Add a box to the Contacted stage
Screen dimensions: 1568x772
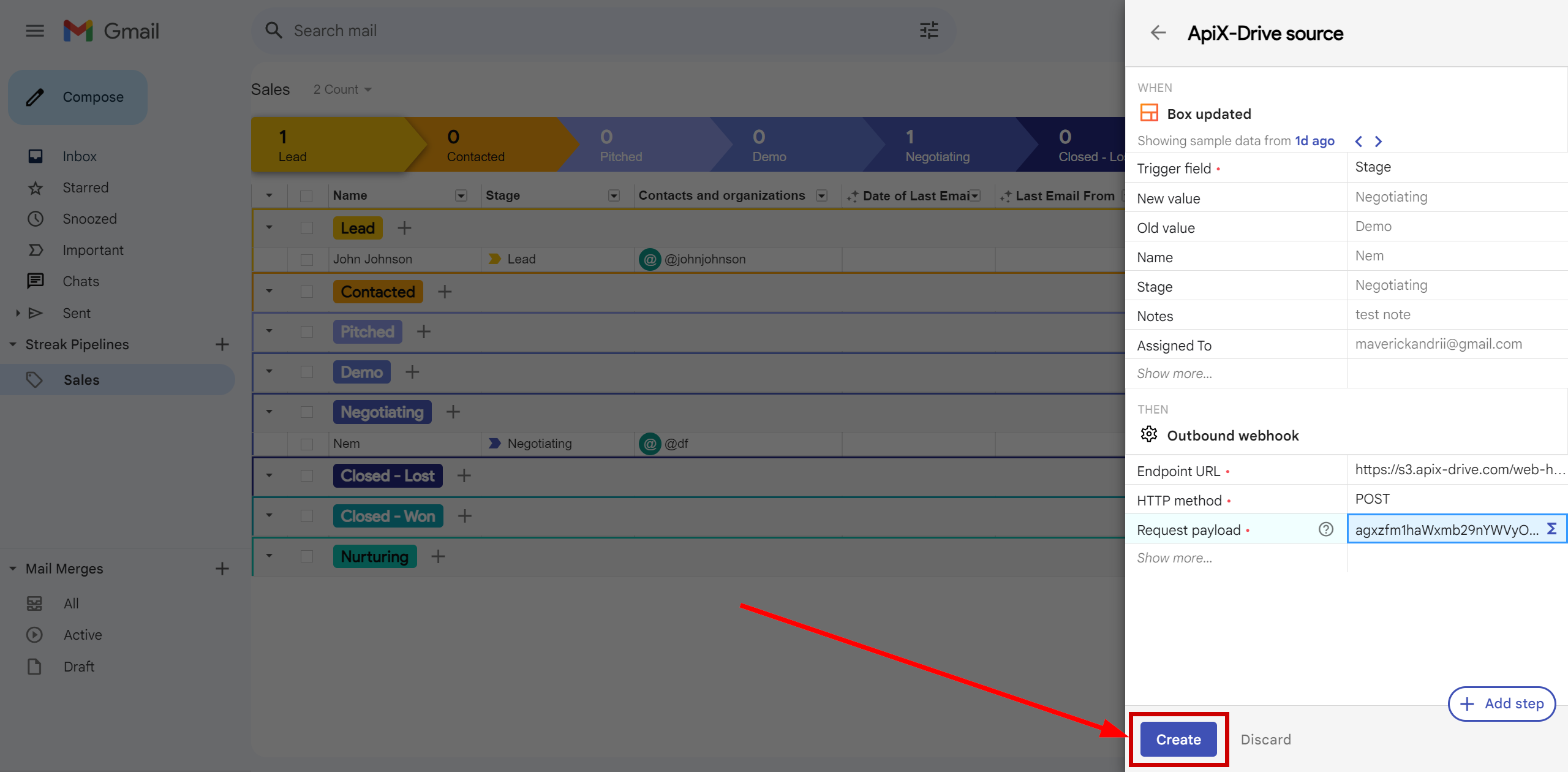pos(445,292)
